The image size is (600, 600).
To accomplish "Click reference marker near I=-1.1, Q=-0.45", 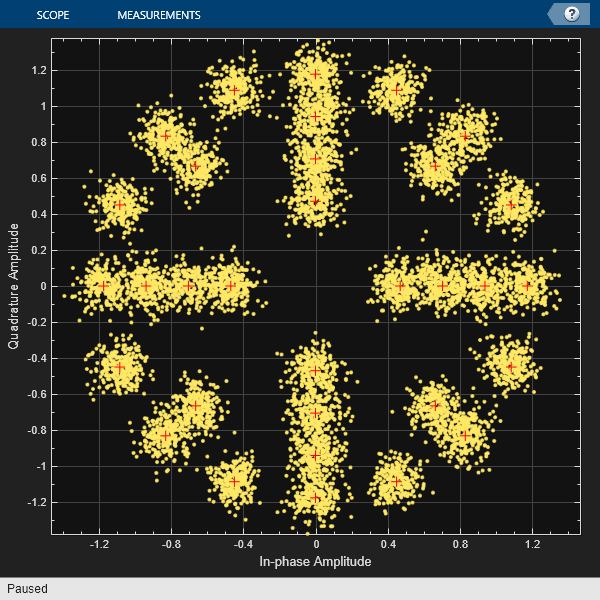I will click(120, 366).
